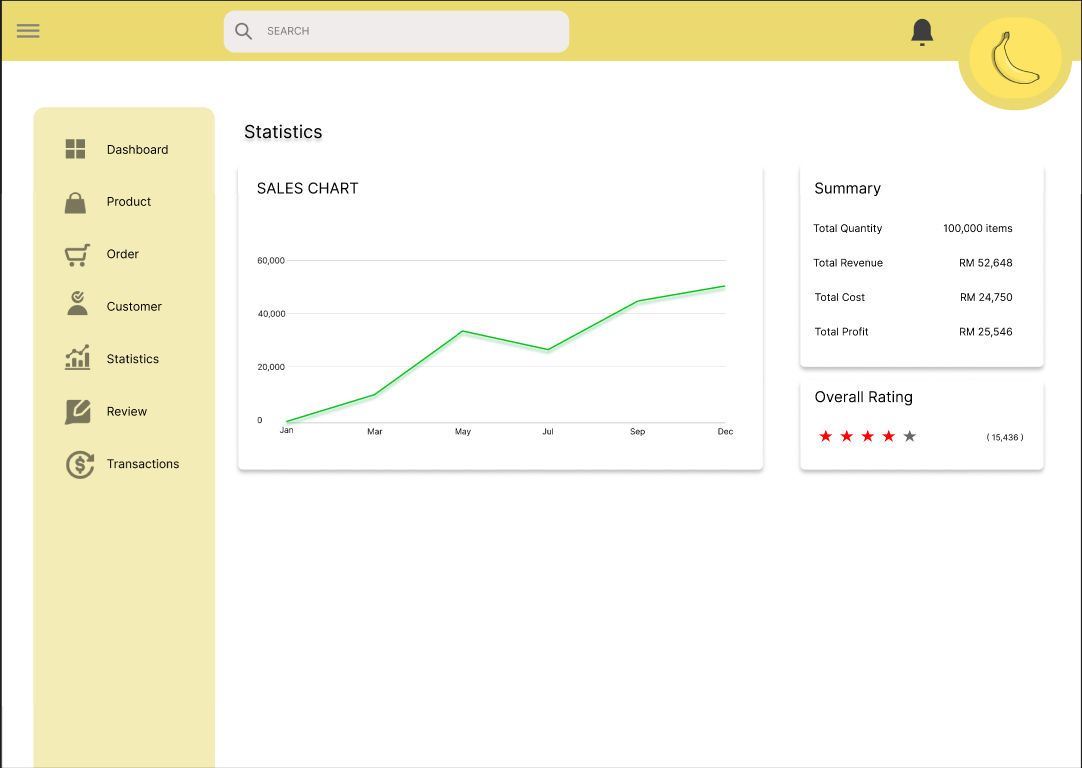Open the Review sidebar label

[127, 412]
